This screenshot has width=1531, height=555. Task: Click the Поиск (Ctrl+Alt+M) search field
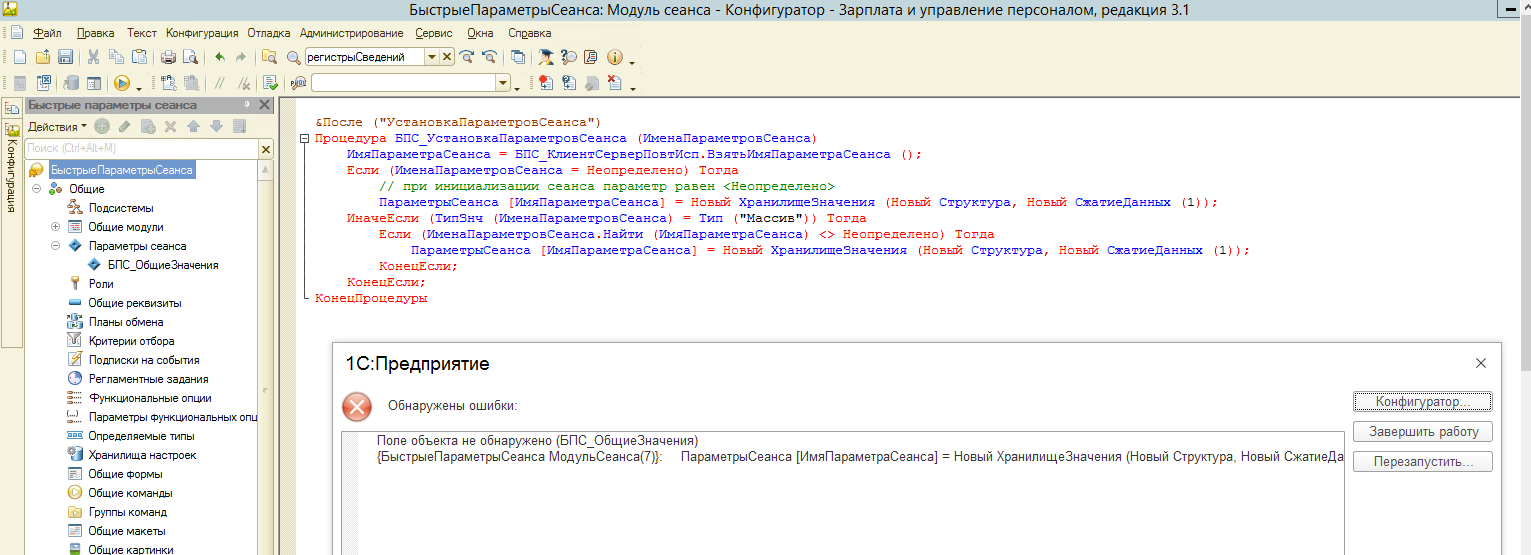click(141, 149)
